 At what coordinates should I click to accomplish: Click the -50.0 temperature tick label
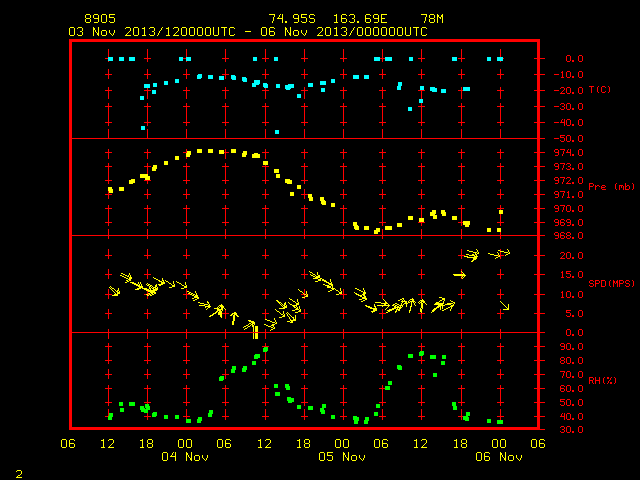click(568, 139)
